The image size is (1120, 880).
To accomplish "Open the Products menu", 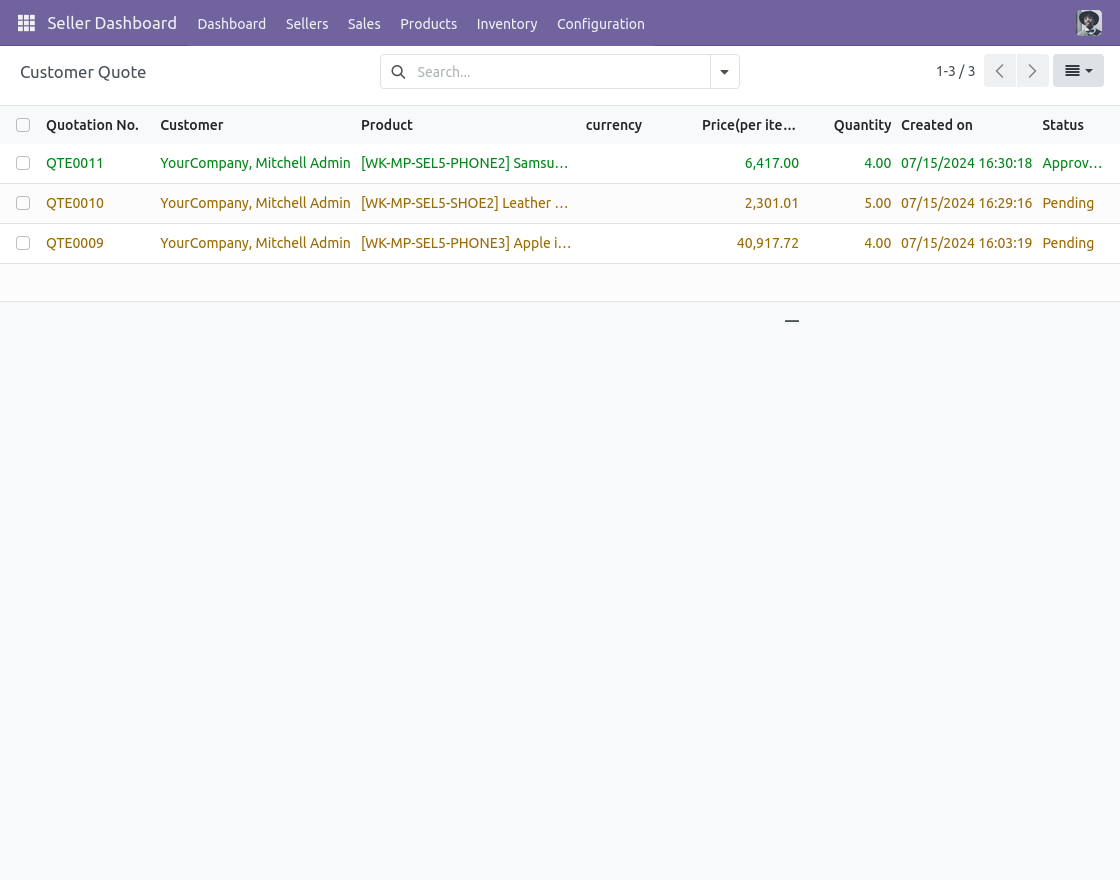I will (x=428, y=24).
